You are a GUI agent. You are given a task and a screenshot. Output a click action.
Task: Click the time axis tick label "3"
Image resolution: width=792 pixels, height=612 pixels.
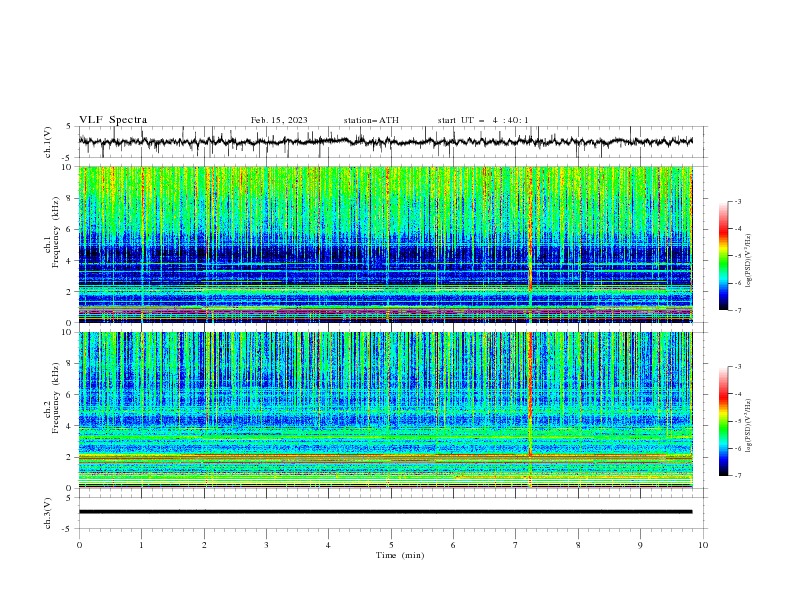(x=266, y=545)
